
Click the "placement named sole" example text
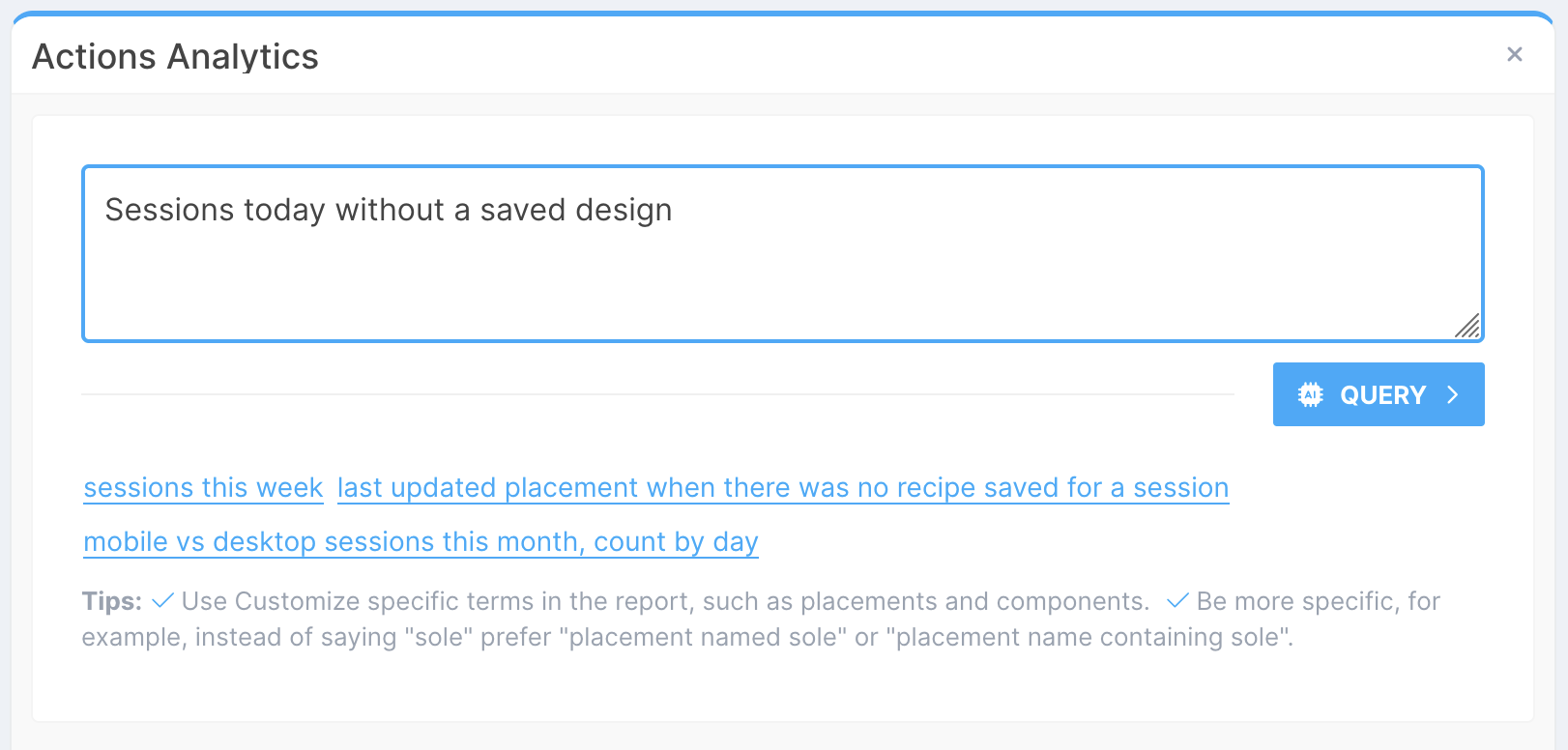703,638
